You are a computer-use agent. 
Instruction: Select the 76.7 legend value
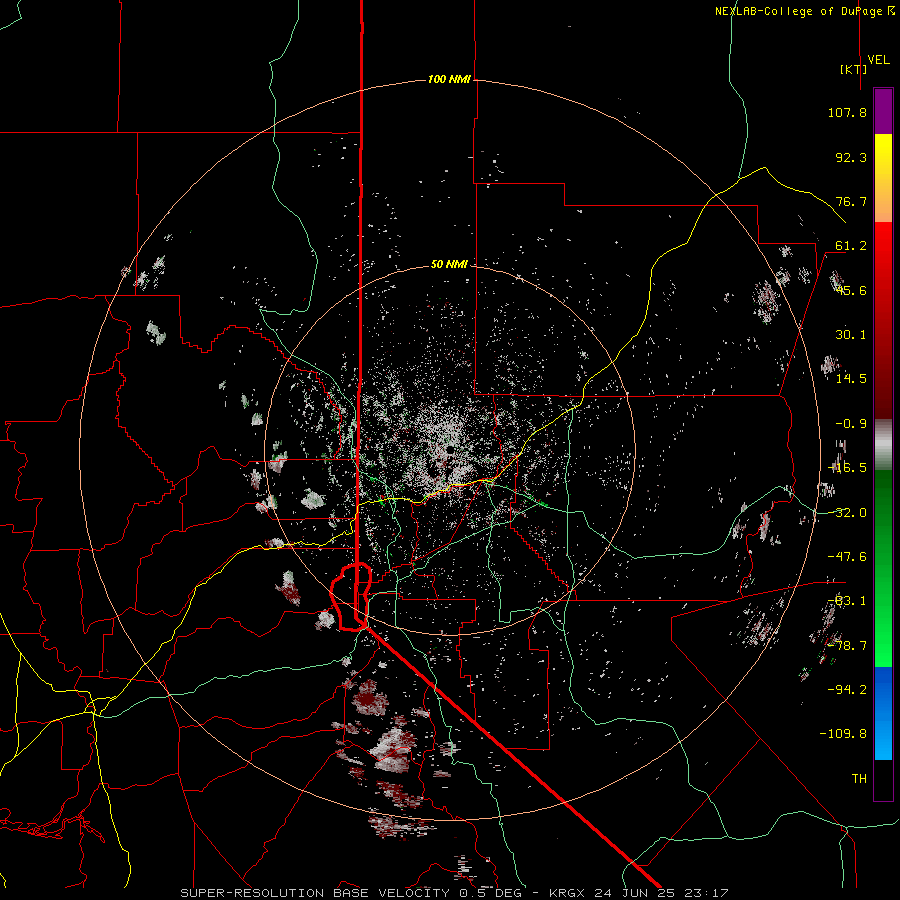(x=851, y=201)
